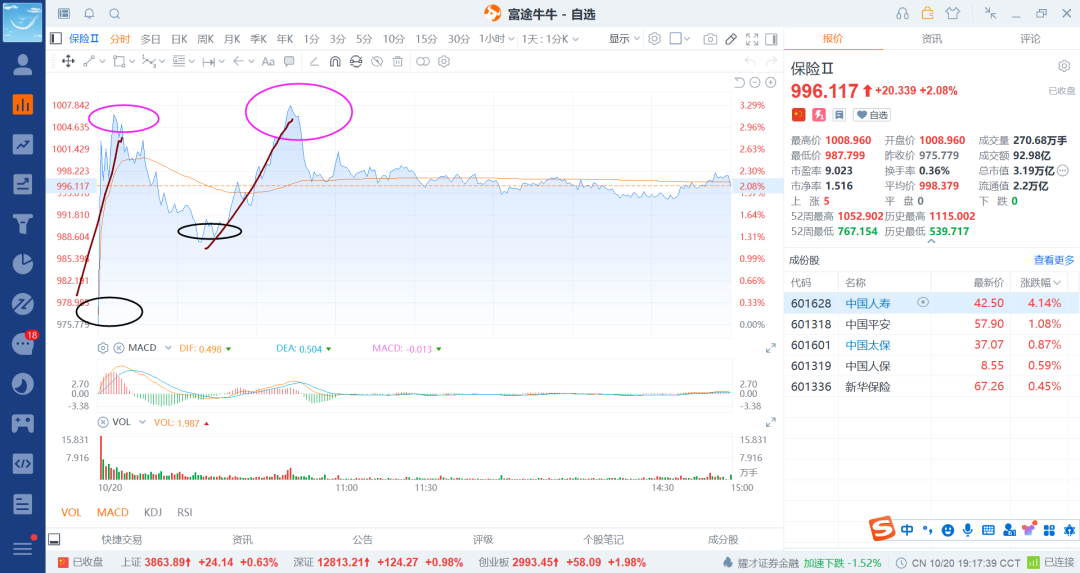Close the VOL indicator panel
1080x573 pixels.
[x=103, y=422]
